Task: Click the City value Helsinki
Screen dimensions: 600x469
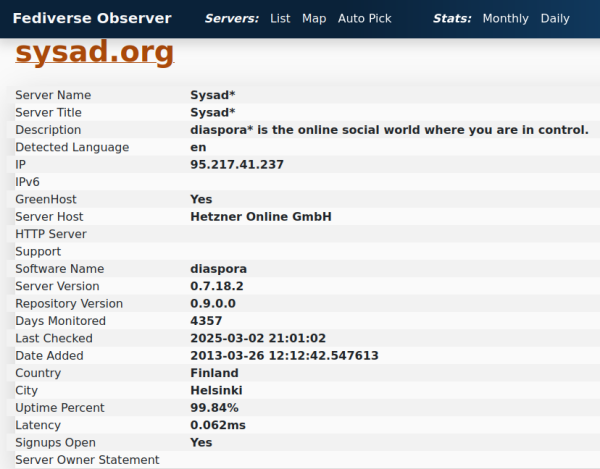Action: click(216, 390)
